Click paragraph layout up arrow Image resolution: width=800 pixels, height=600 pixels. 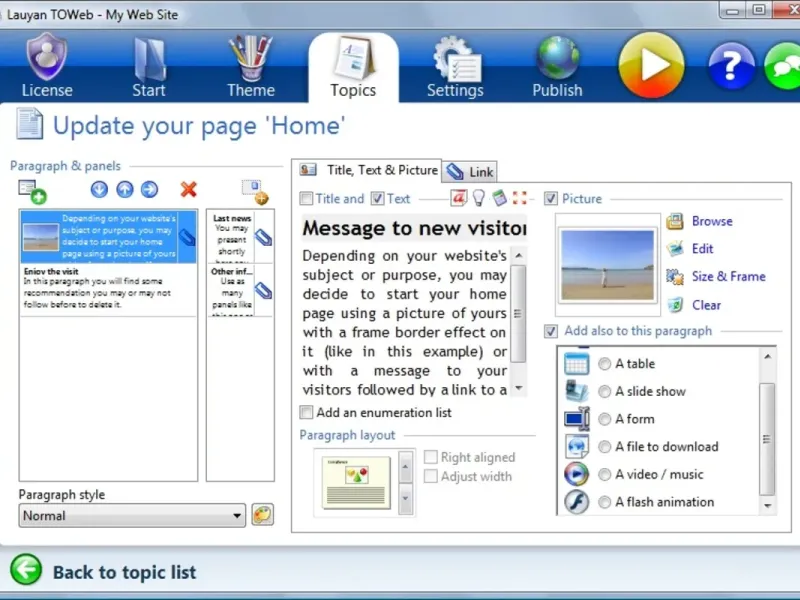[406, 467]
